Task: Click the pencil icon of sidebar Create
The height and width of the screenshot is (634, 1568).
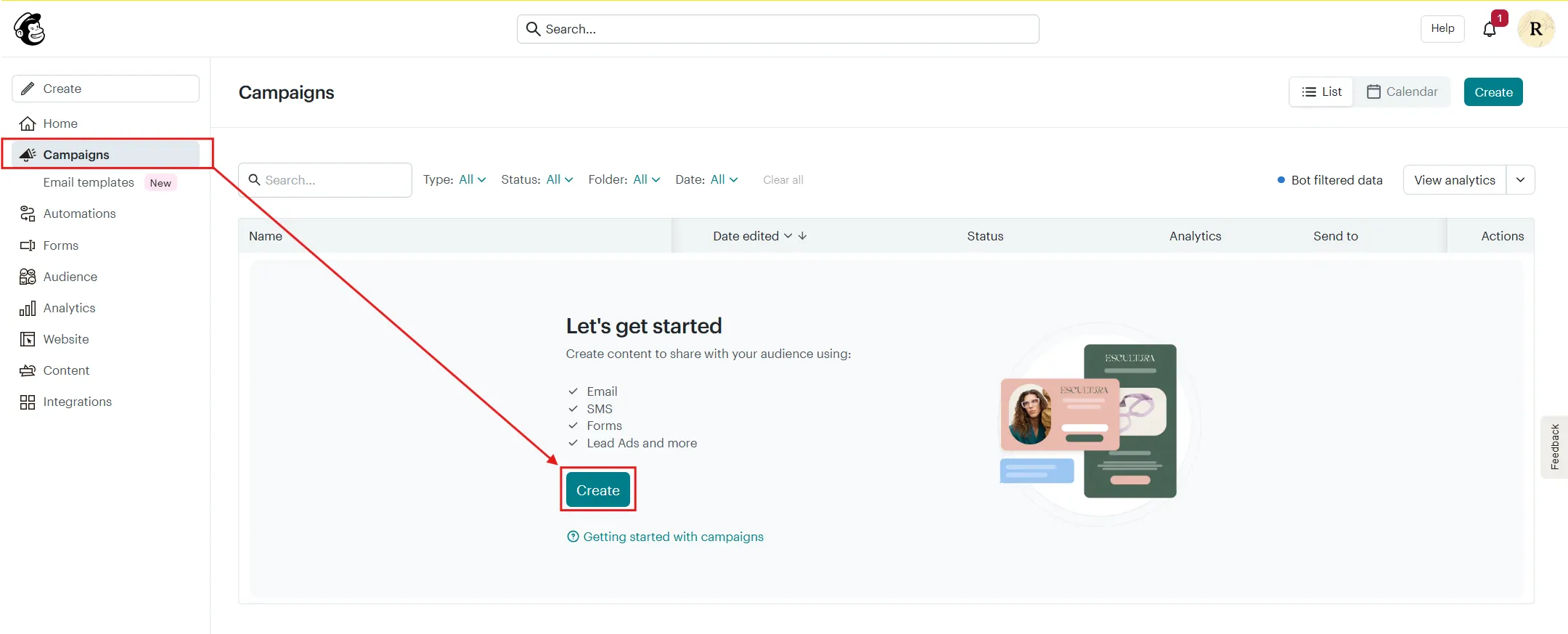Action: click(28, 89)
